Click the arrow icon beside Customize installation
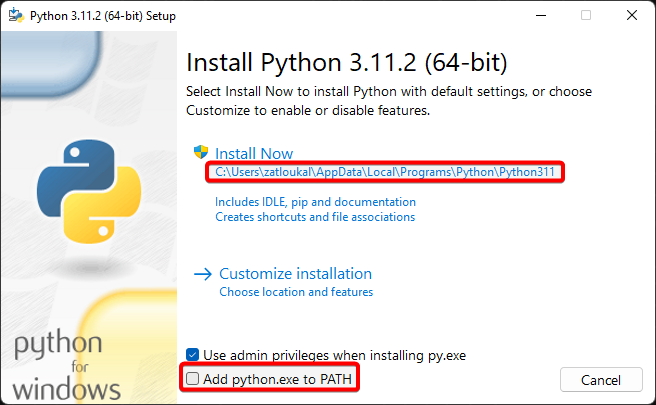This screenshot has width=656, height=405. pos(202,274)
